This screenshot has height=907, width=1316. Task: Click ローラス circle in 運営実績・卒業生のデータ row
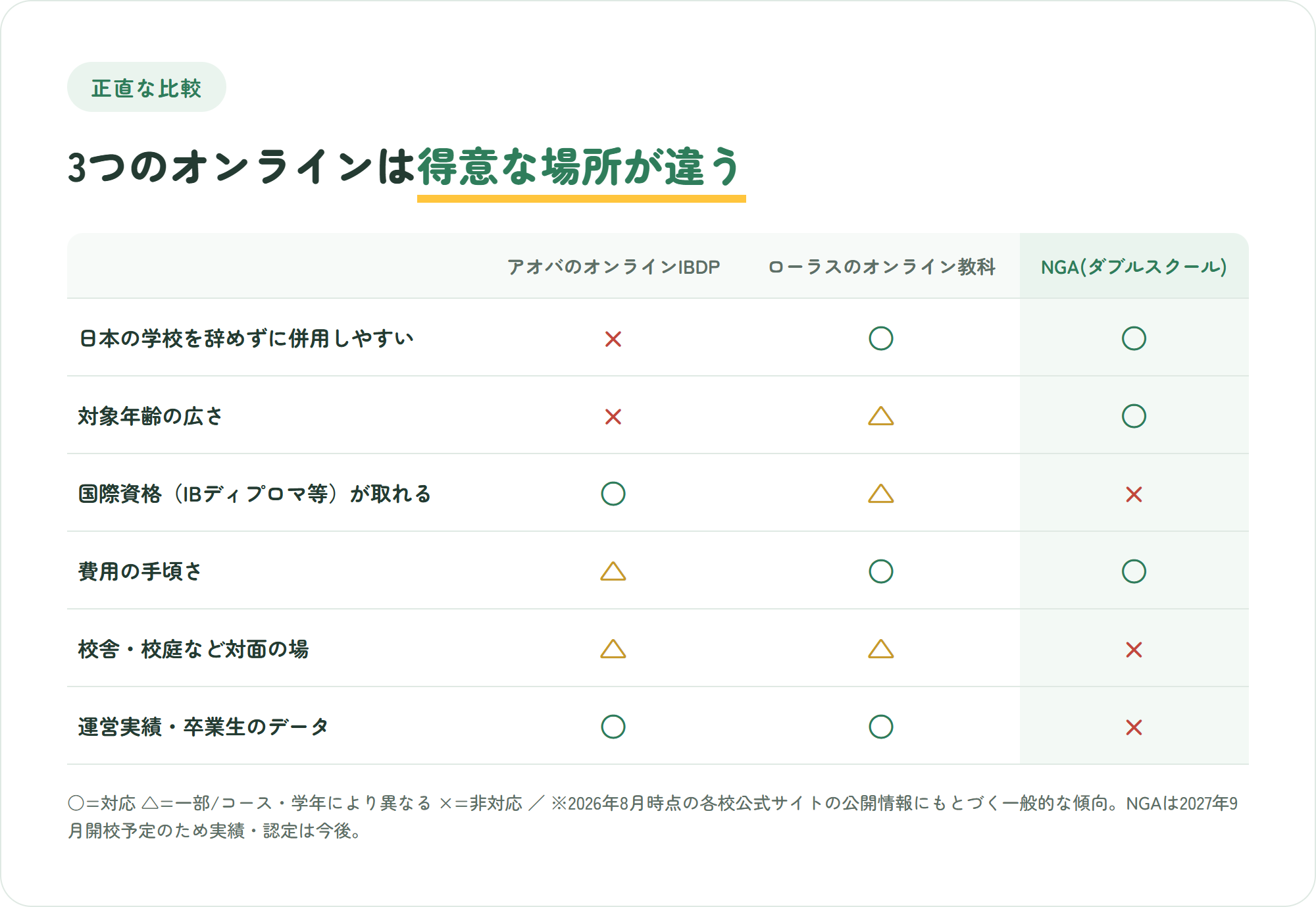point(881,727)
